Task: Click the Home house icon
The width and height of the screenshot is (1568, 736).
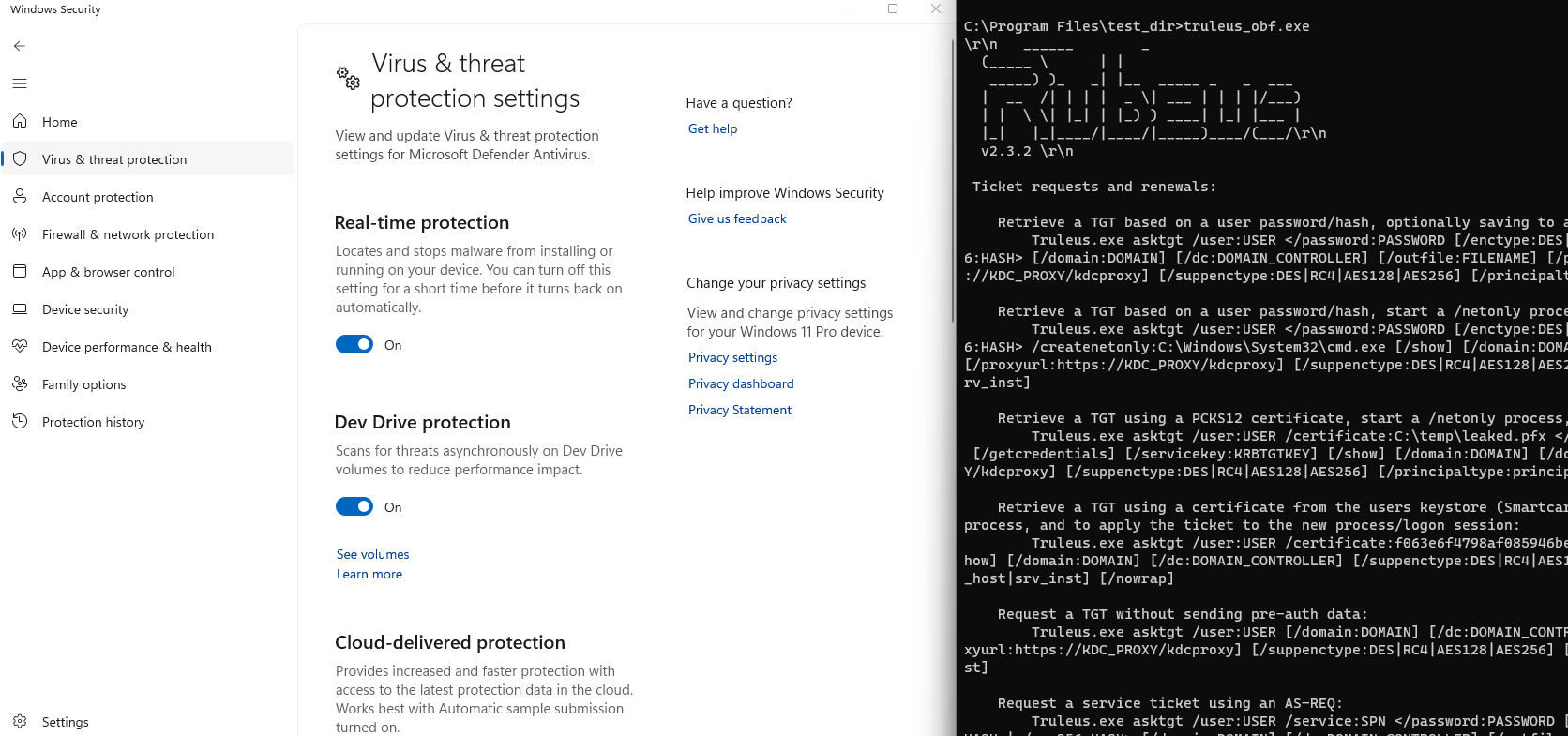Action: pos(20,121)
